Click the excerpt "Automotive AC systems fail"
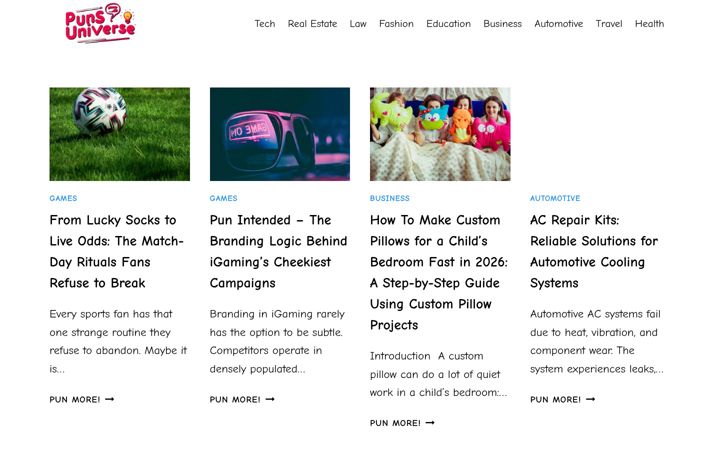The width and height of the screenshot is (720, 450). click(x=596, y=314)
